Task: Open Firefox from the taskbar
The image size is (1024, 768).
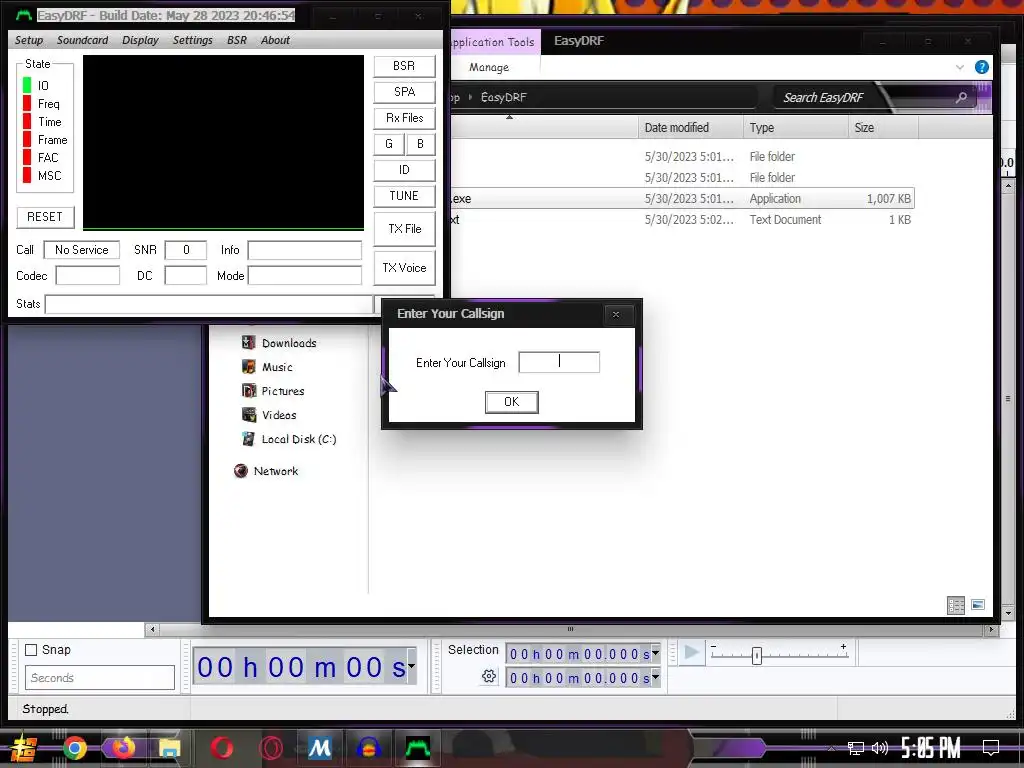Action: tap(123, 748)
